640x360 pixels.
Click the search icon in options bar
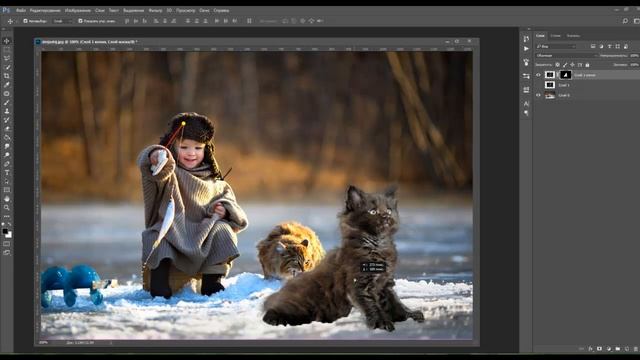tap(625, 20)
